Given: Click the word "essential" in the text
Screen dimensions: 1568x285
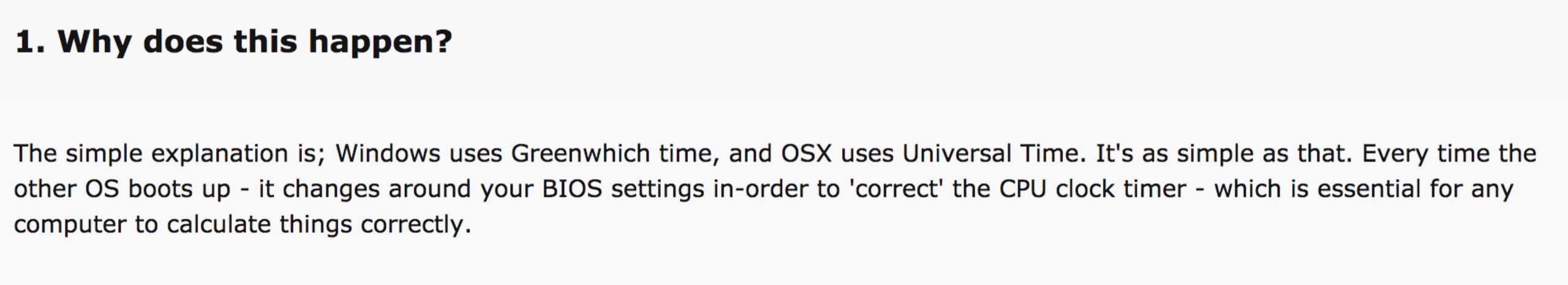Looking at the screenshot, I should click(1368, 189).
